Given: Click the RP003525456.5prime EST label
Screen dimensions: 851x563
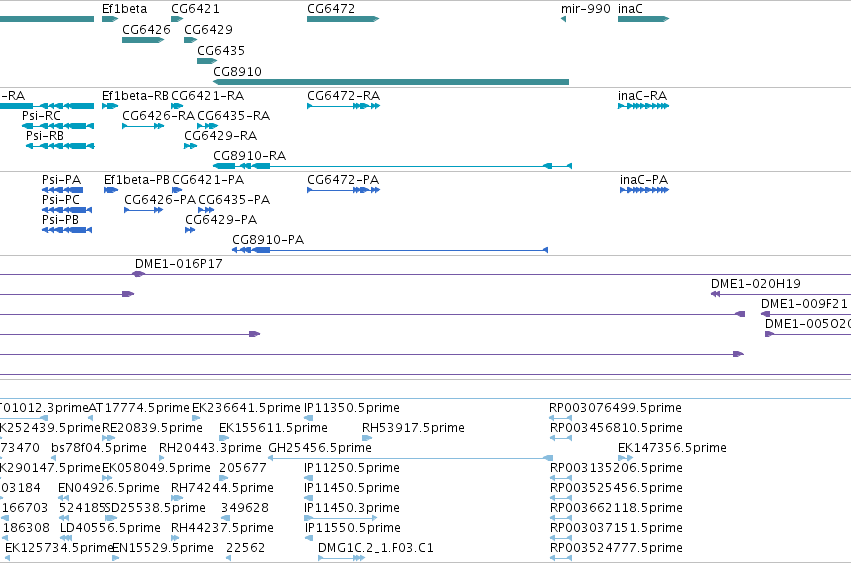Looking at the screenshot, I should pos(617,488).
